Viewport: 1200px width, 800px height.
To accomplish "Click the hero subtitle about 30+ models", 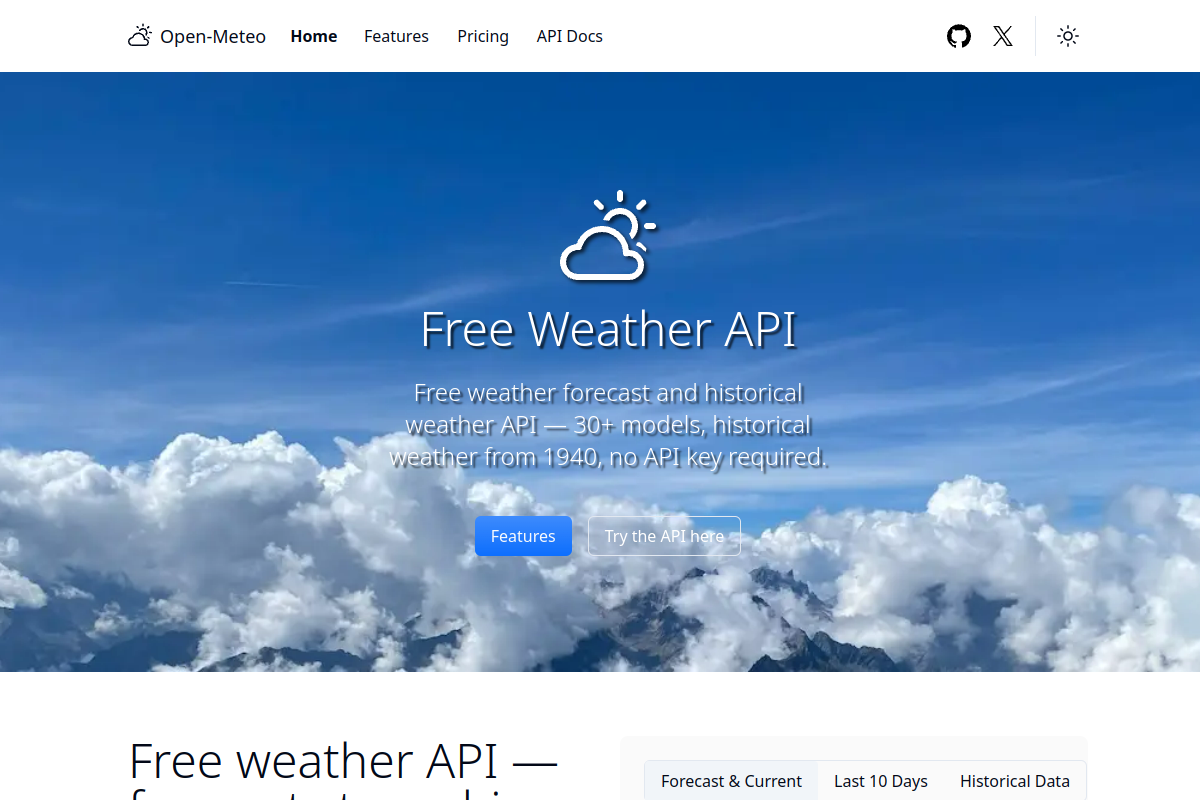I will 608,425.
